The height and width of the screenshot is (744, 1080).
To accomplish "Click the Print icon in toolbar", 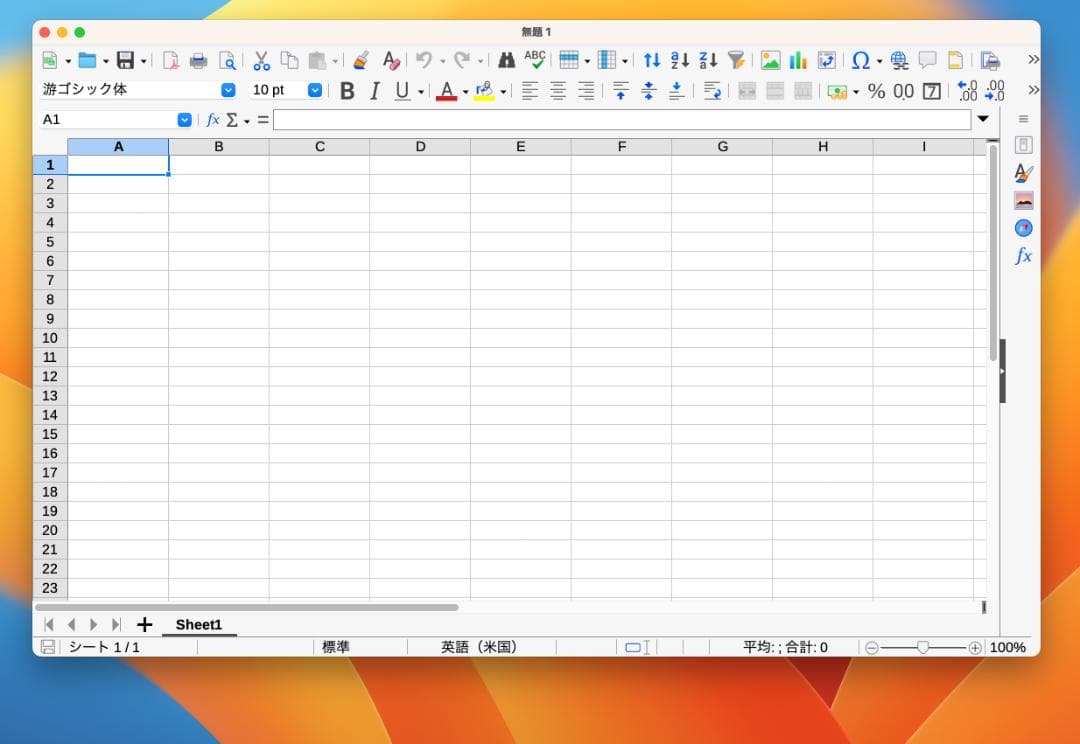I will tap(199, 60).
